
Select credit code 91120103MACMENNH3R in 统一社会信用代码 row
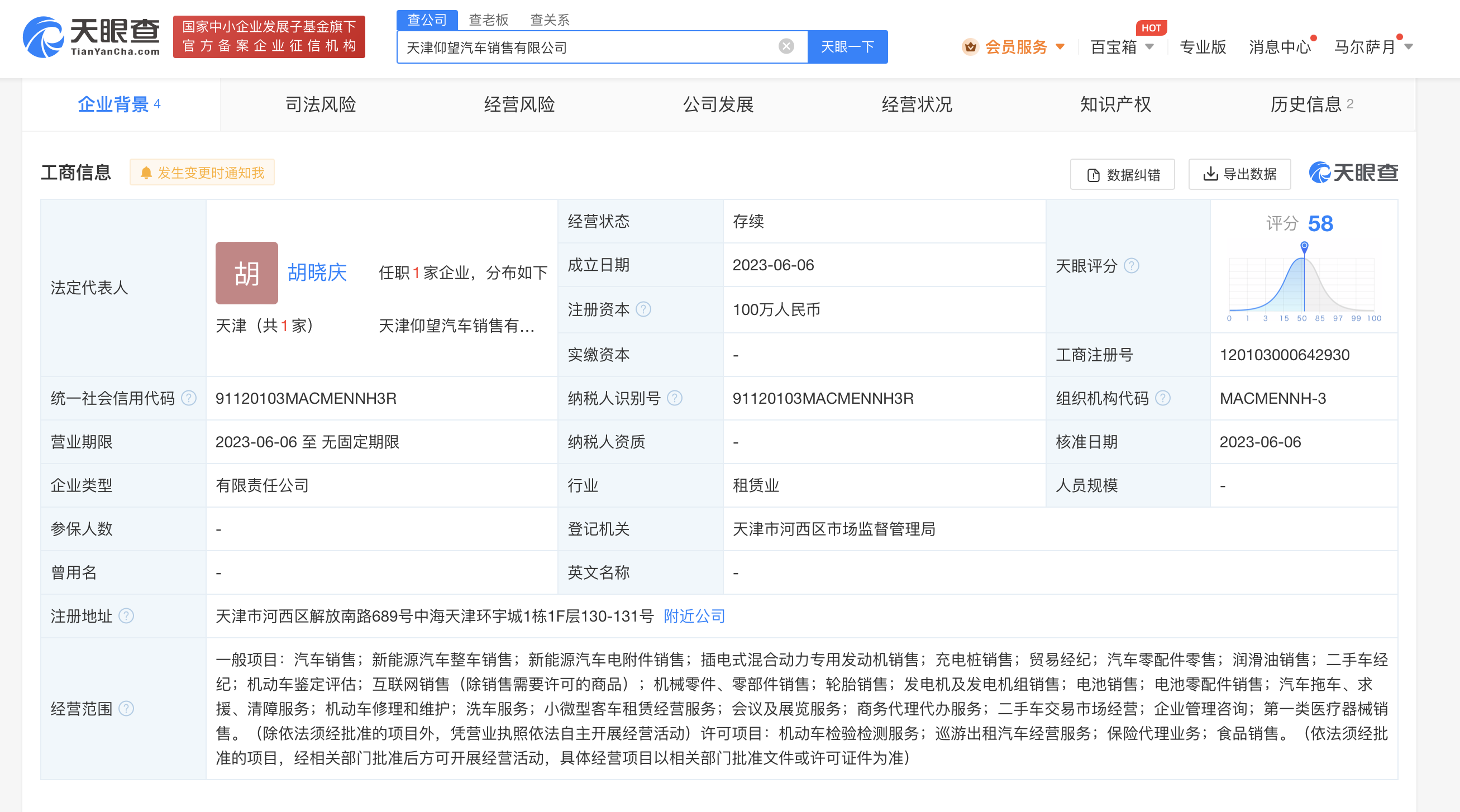point(306,398)
